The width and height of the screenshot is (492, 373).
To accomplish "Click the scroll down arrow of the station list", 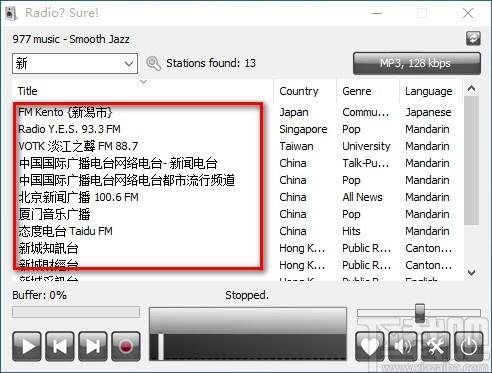I will tap(471, 273).
